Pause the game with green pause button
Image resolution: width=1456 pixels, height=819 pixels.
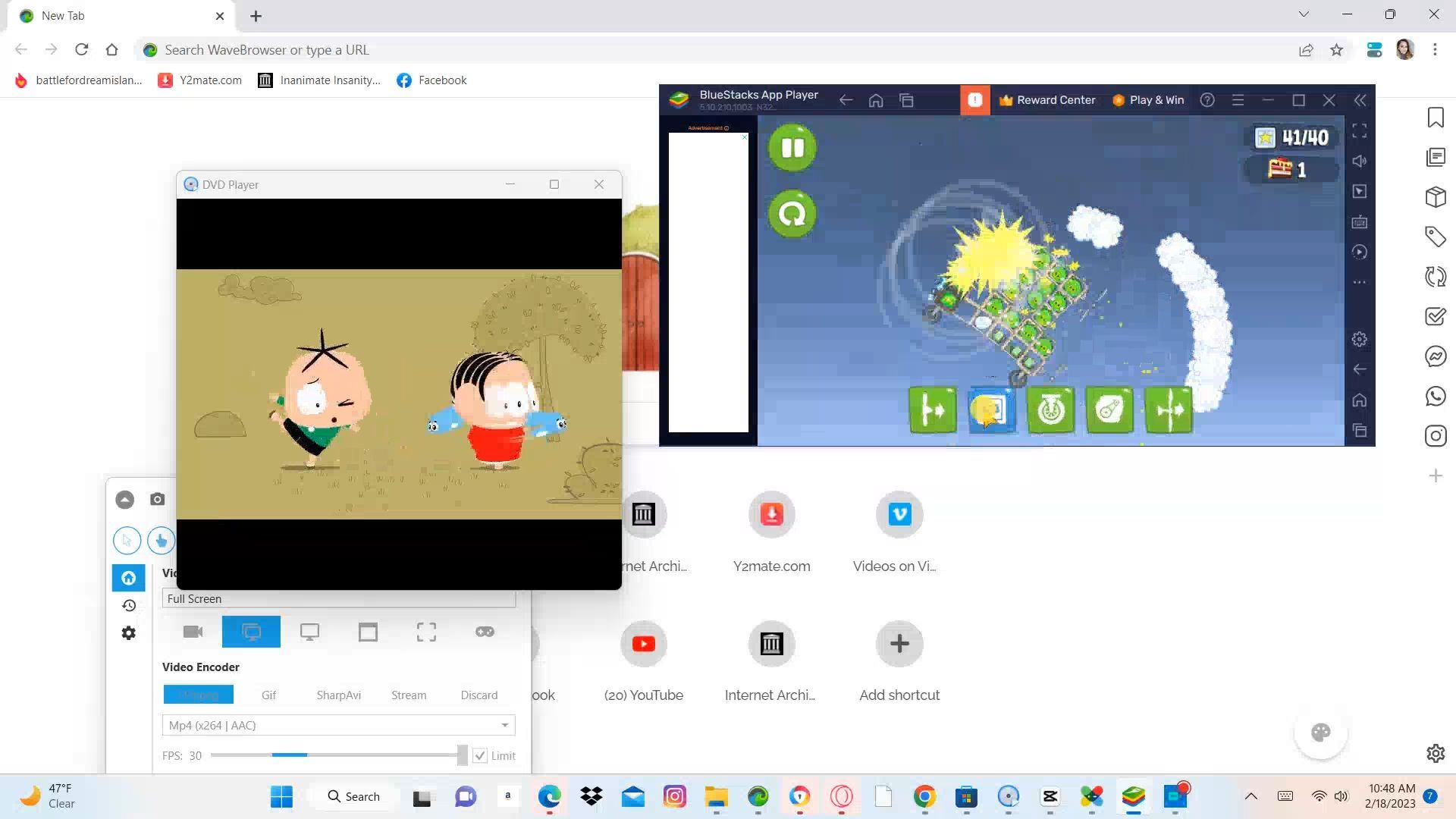[x=792, y=147]
